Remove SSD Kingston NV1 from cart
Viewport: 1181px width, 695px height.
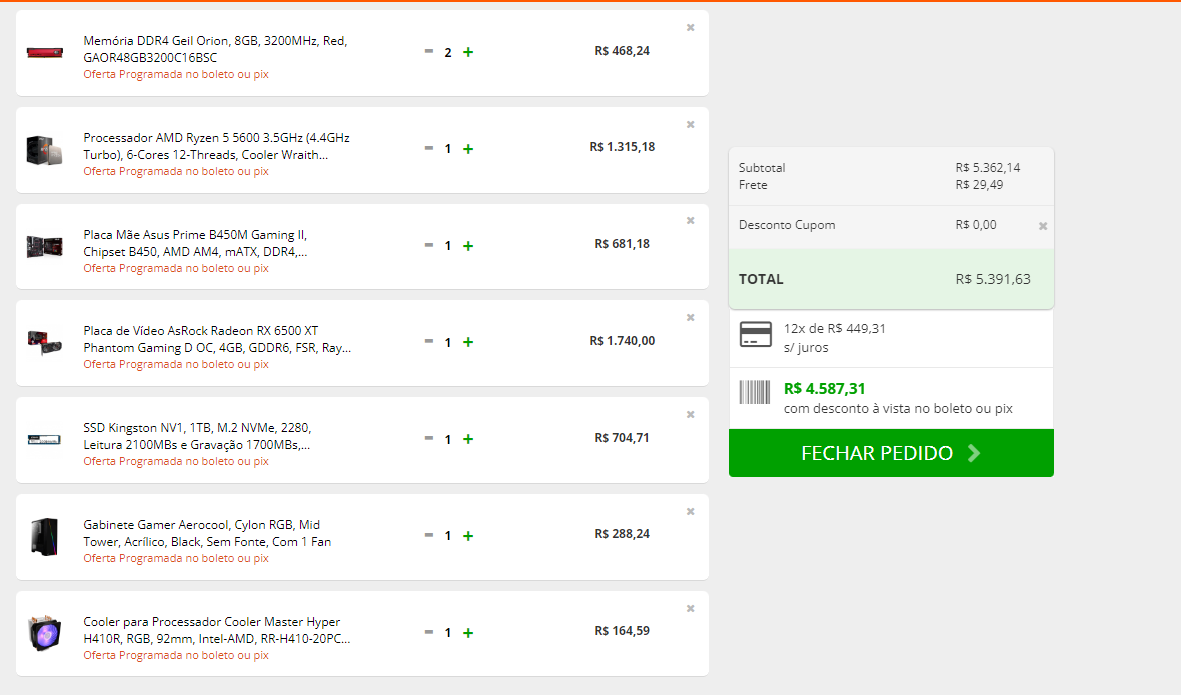coord(691,415)
